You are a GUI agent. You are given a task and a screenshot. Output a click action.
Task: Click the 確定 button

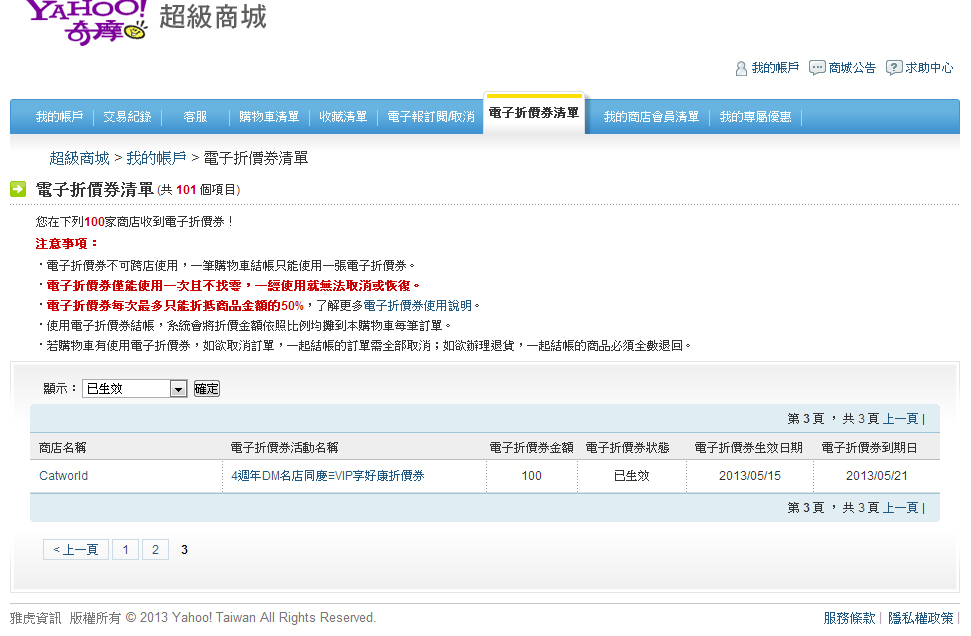[x=206, y=388]
